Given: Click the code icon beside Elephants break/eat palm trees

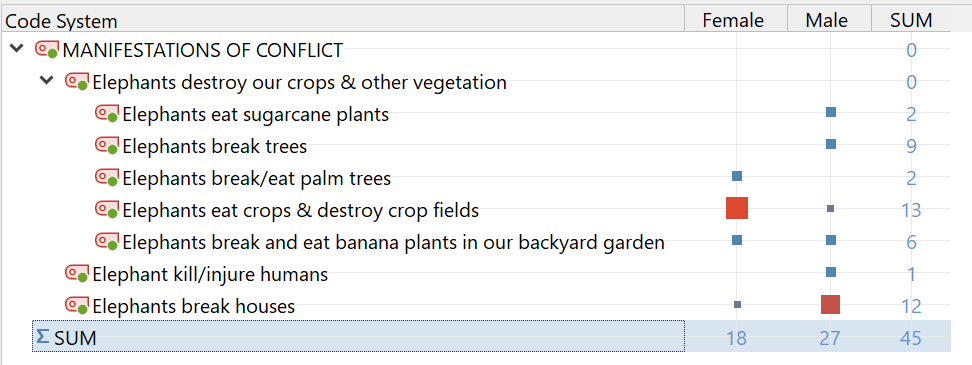Looking at the screenshot, I should click(x=107, y=178).
